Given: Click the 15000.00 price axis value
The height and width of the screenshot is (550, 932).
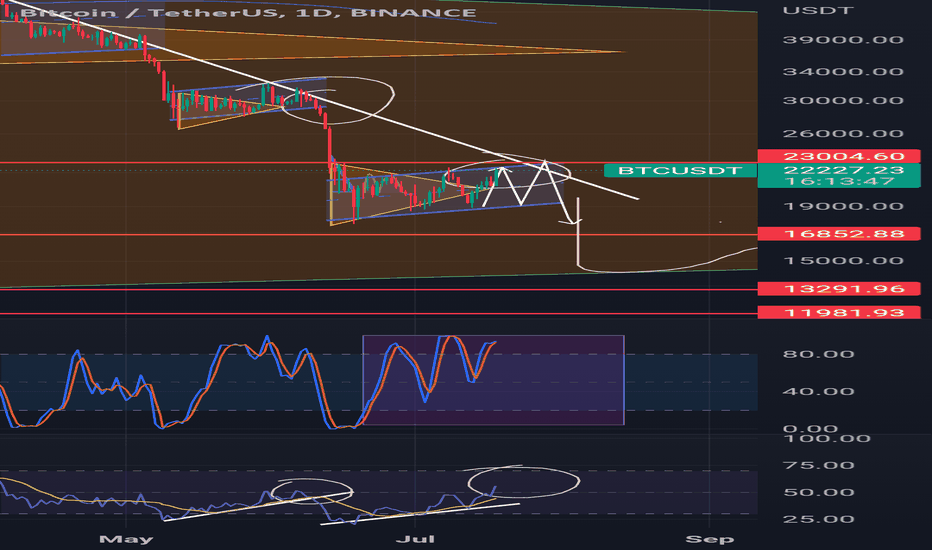Looking at the screenshot, I should pos(843,260).
